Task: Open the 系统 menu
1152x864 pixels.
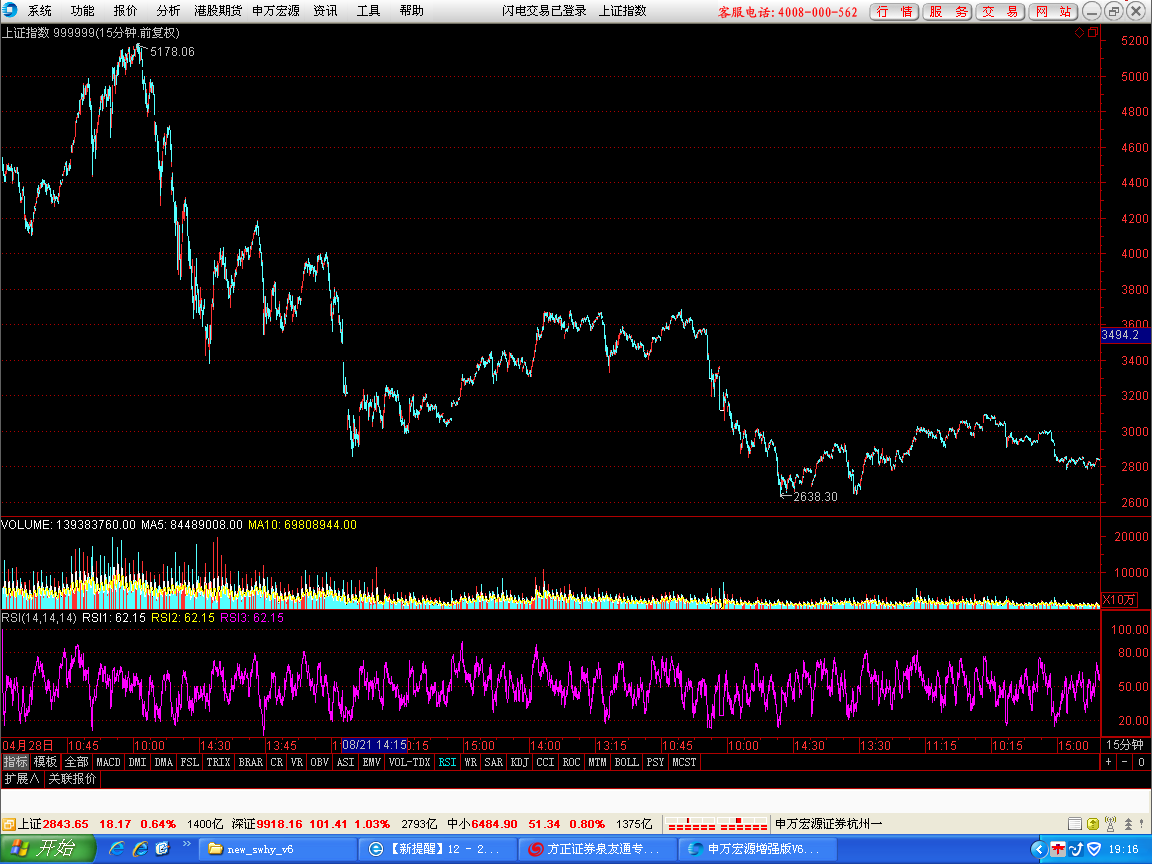Action: 40,11
